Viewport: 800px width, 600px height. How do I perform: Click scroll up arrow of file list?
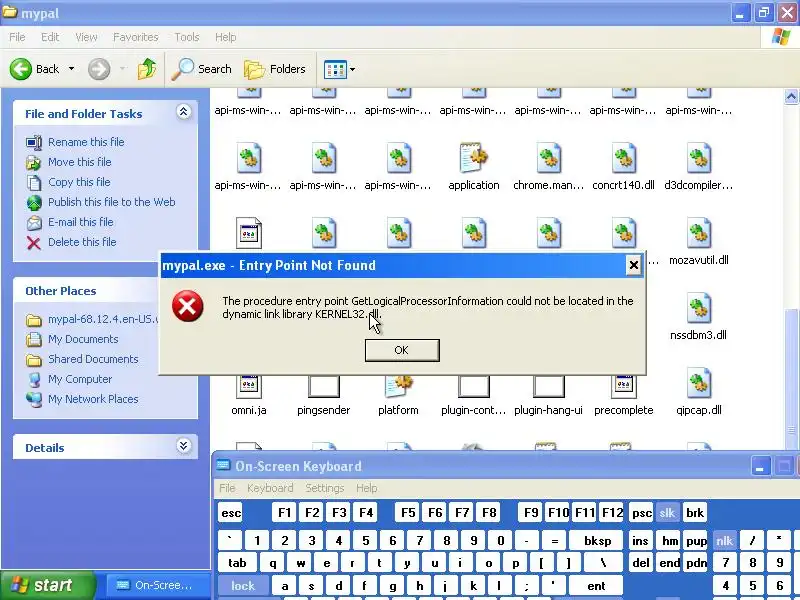(791, 96)
